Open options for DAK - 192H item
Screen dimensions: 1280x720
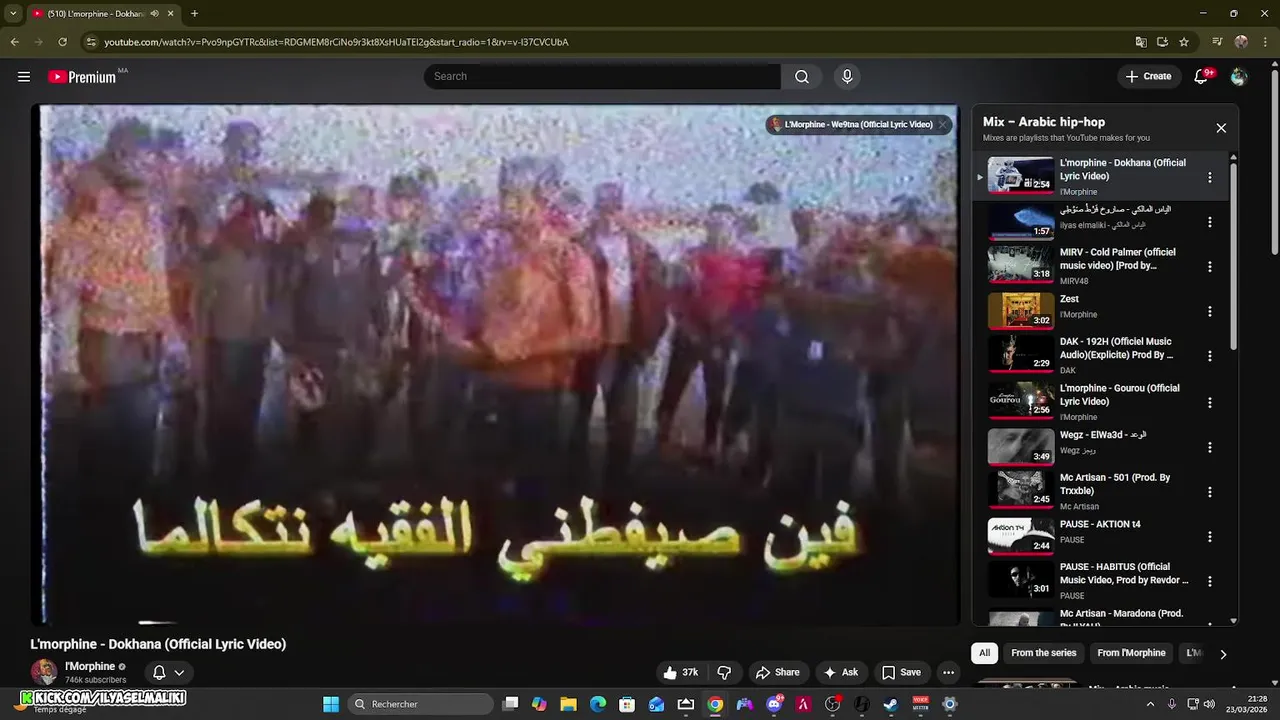(x=1210, y=356)
